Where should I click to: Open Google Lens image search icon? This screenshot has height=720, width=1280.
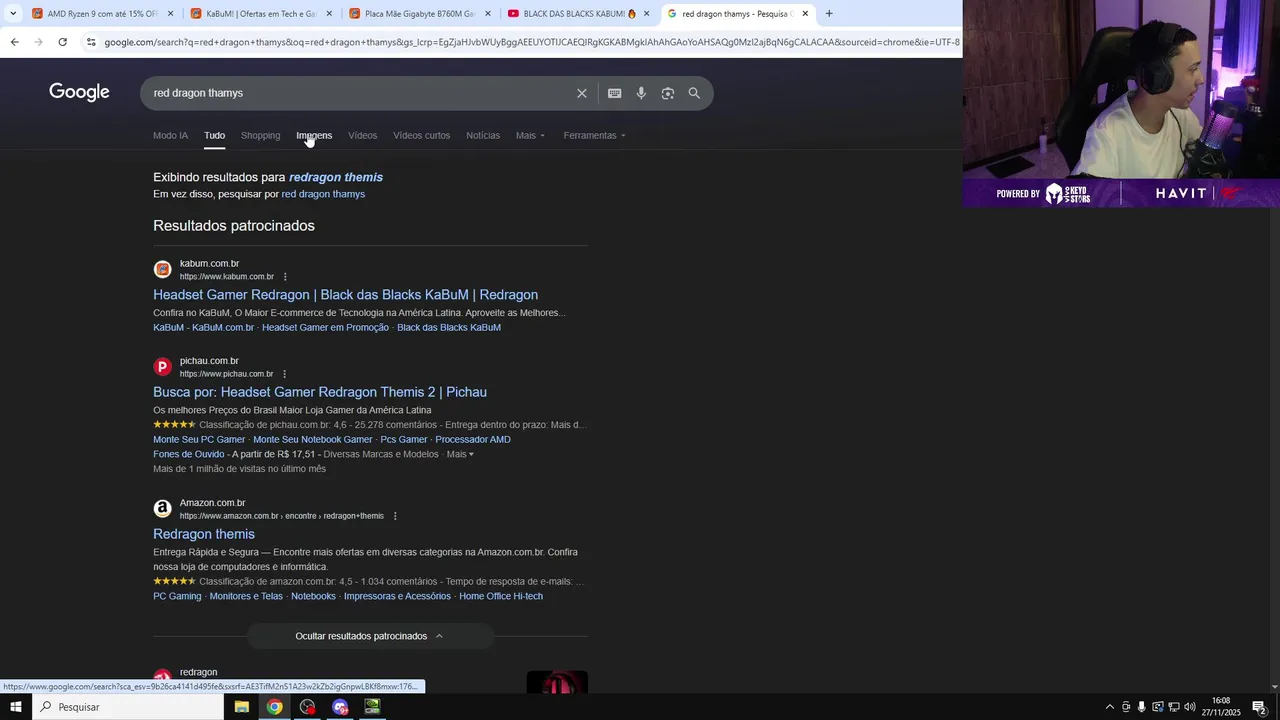[x=667, y=93]
